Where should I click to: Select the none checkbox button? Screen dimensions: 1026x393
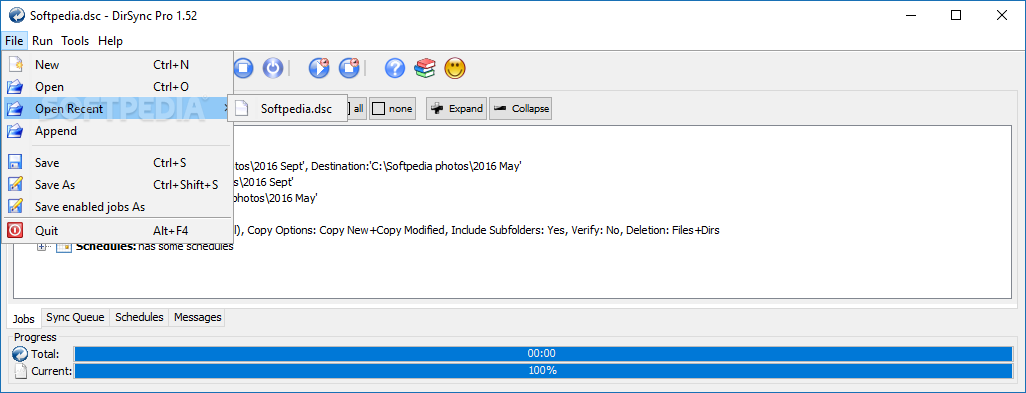pos(393,109)
